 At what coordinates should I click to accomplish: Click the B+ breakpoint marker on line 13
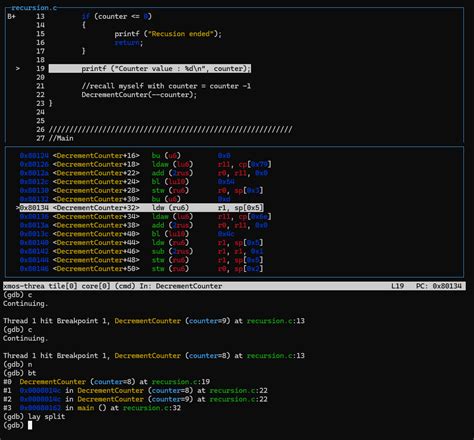coord(11,16)
